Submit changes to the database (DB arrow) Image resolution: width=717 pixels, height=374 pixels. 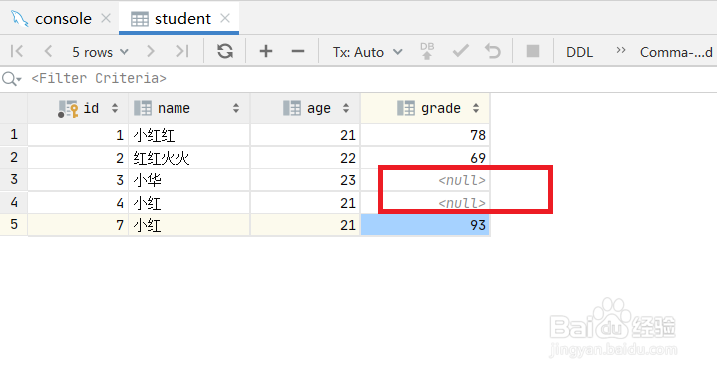pos(427,51)
